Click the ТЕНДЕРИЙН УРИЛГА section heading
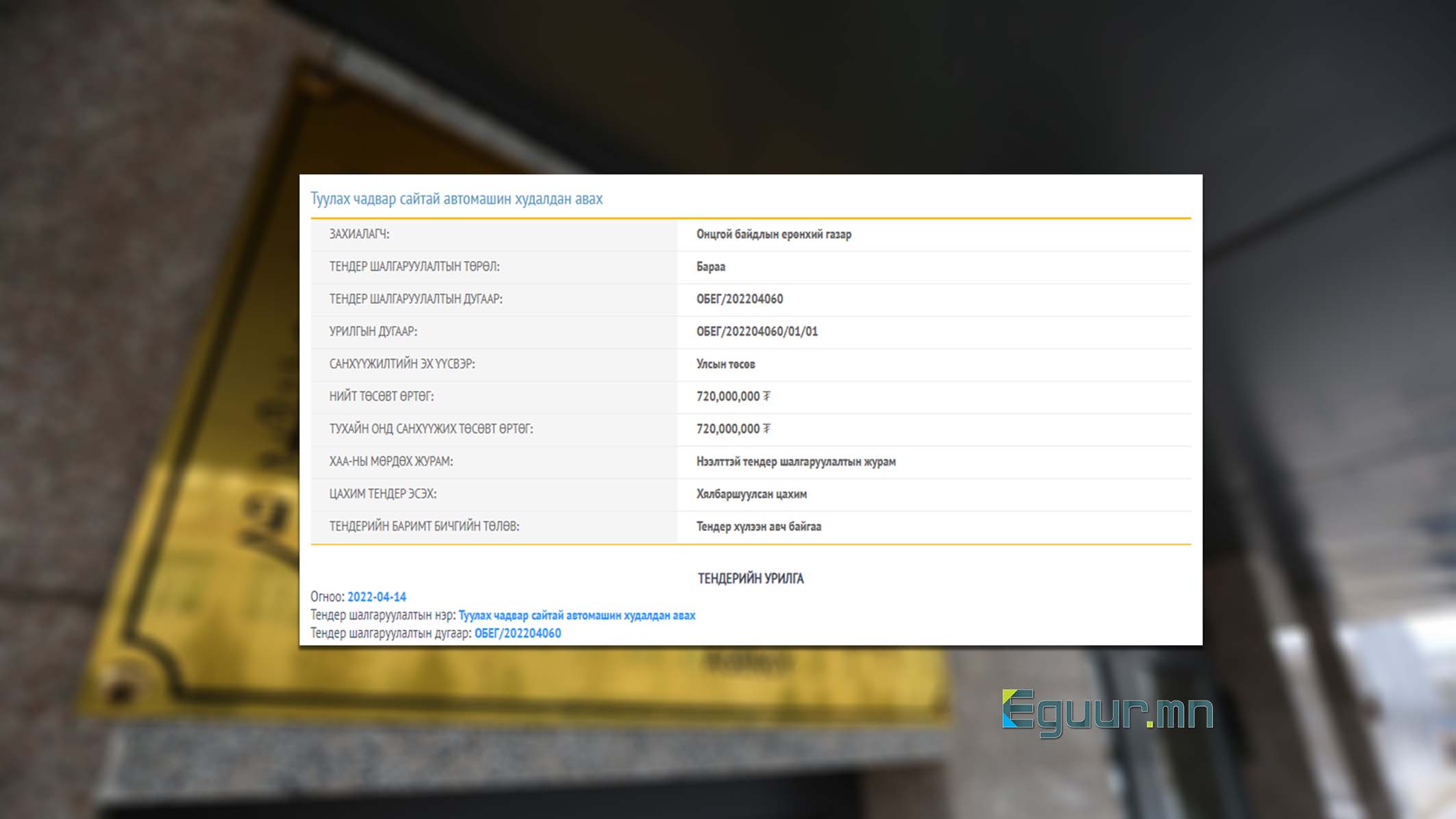This screenshot has width=1456, height=819. (750, 578)
